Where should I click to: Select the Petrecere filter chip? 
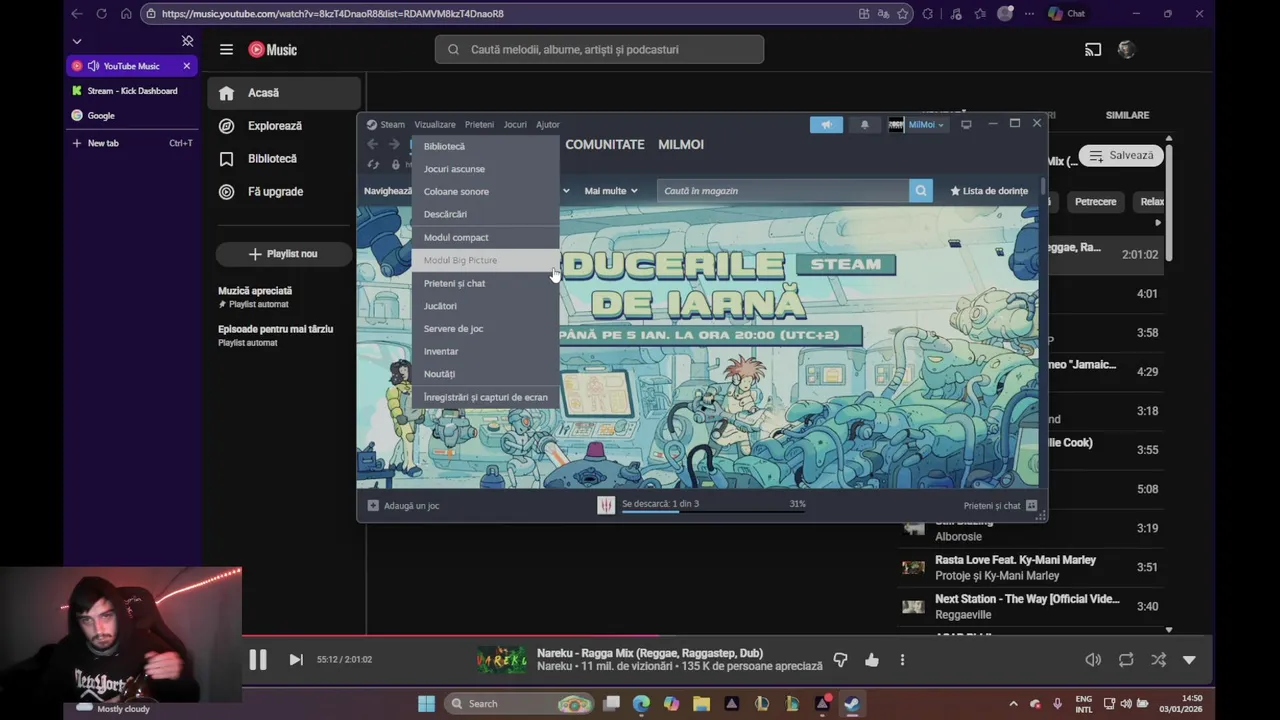tap(1095, 202)
